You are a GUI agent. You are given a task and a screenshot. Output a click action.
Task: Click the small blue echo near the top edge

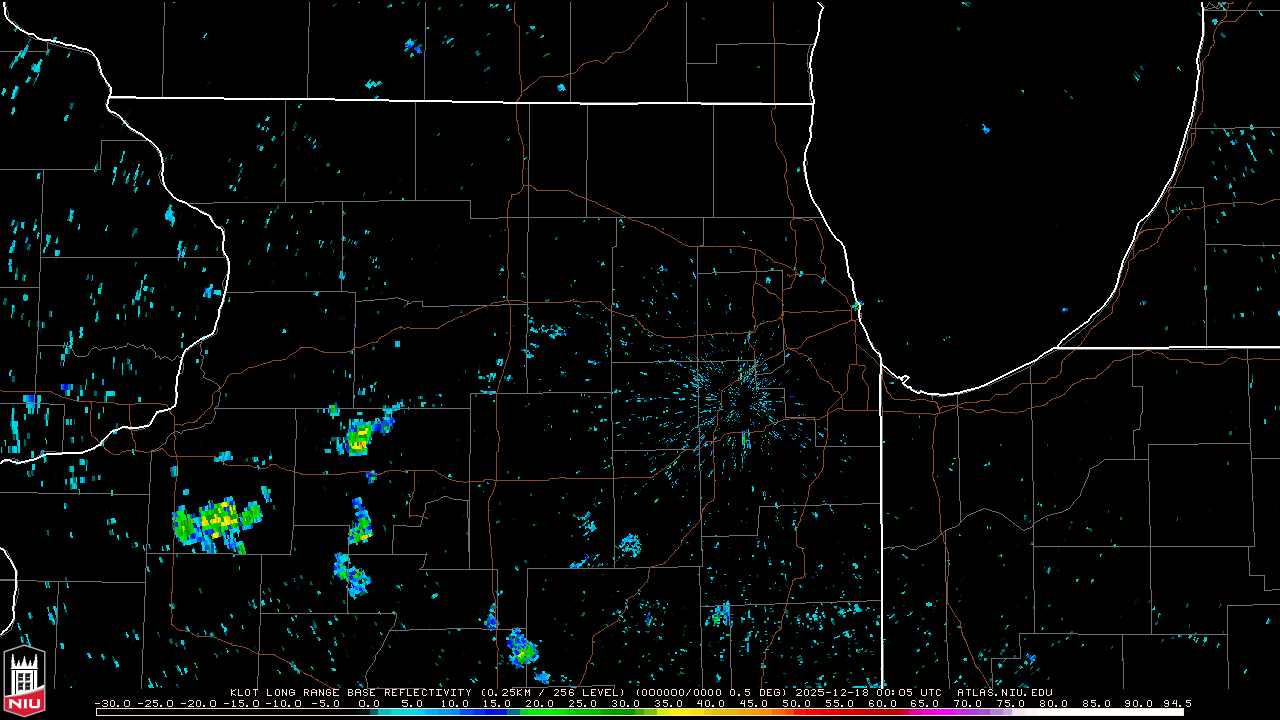coord(411,46)
